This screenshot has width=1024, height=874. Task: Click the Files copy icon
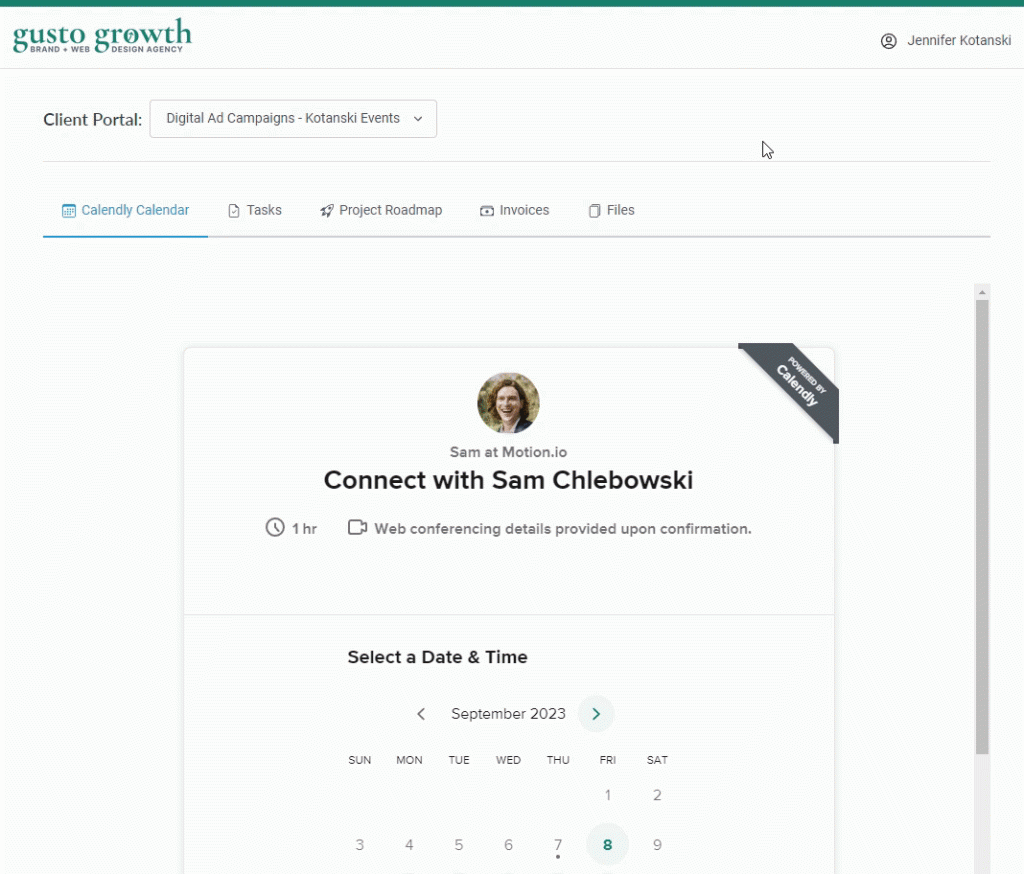(x=594, y=210)
